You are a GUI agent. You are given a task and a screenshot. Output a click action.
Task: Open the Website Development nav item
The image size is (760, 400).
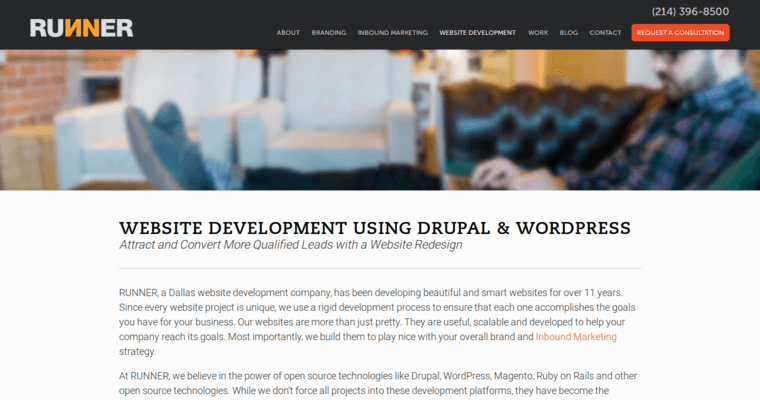[477, 33]
